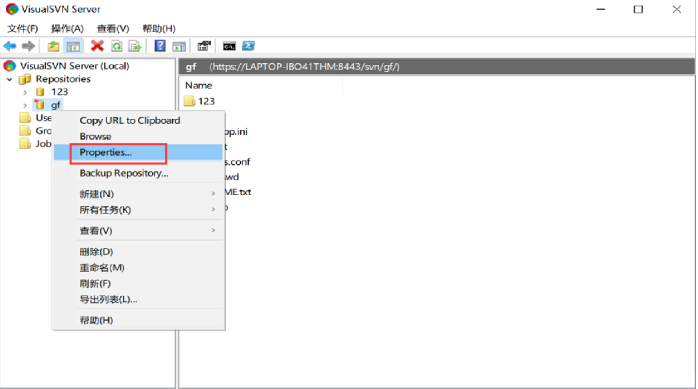This screenshot has height=389, width=698.
Task: Minimize the VisualSVN Server window
Action: coord(601,9)
